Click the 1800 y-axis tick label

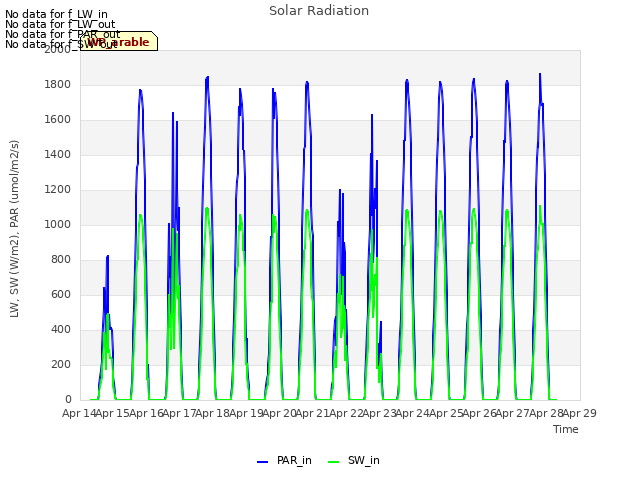coord(58,84)
